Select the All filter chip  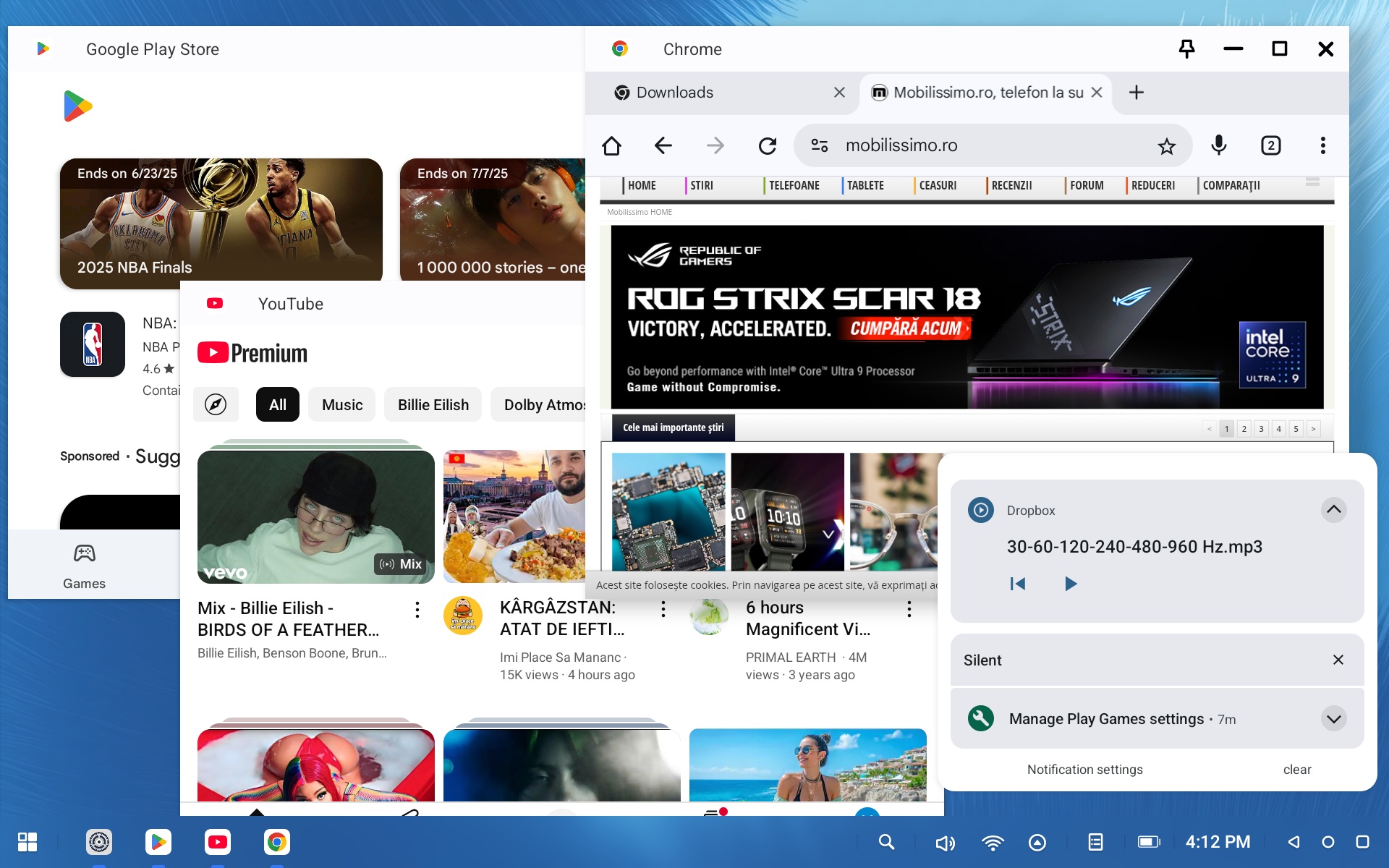278,404
